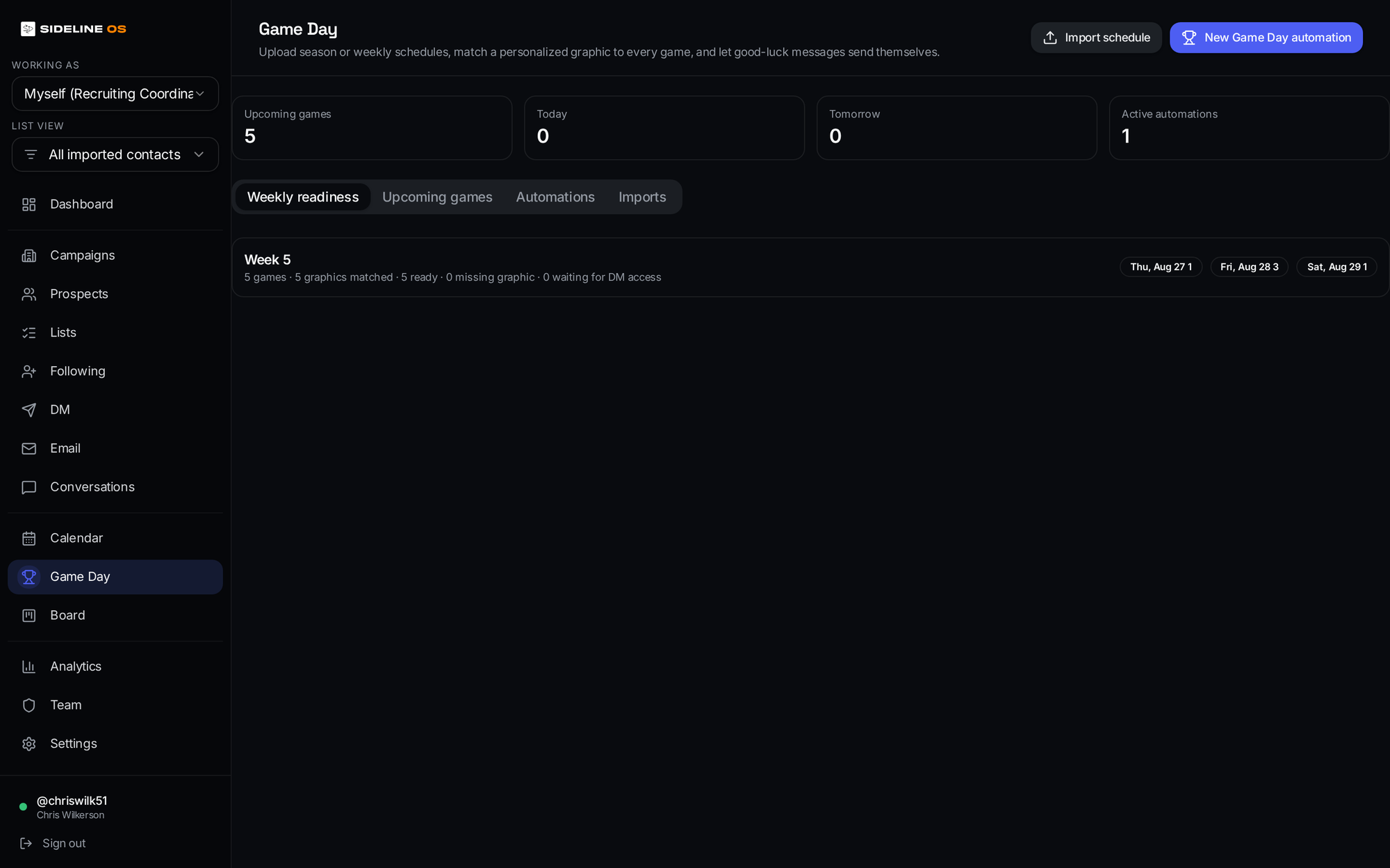Click the Prospects people icon
This screenshot has width=1390, height=868.
coord(28,294)
